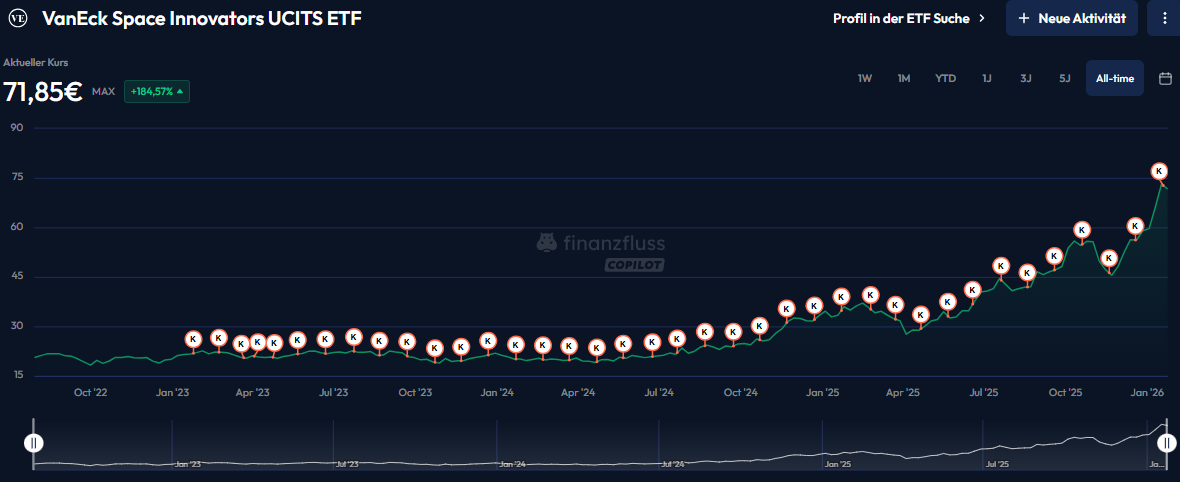Click the Neue Aktivität button

1072,18
